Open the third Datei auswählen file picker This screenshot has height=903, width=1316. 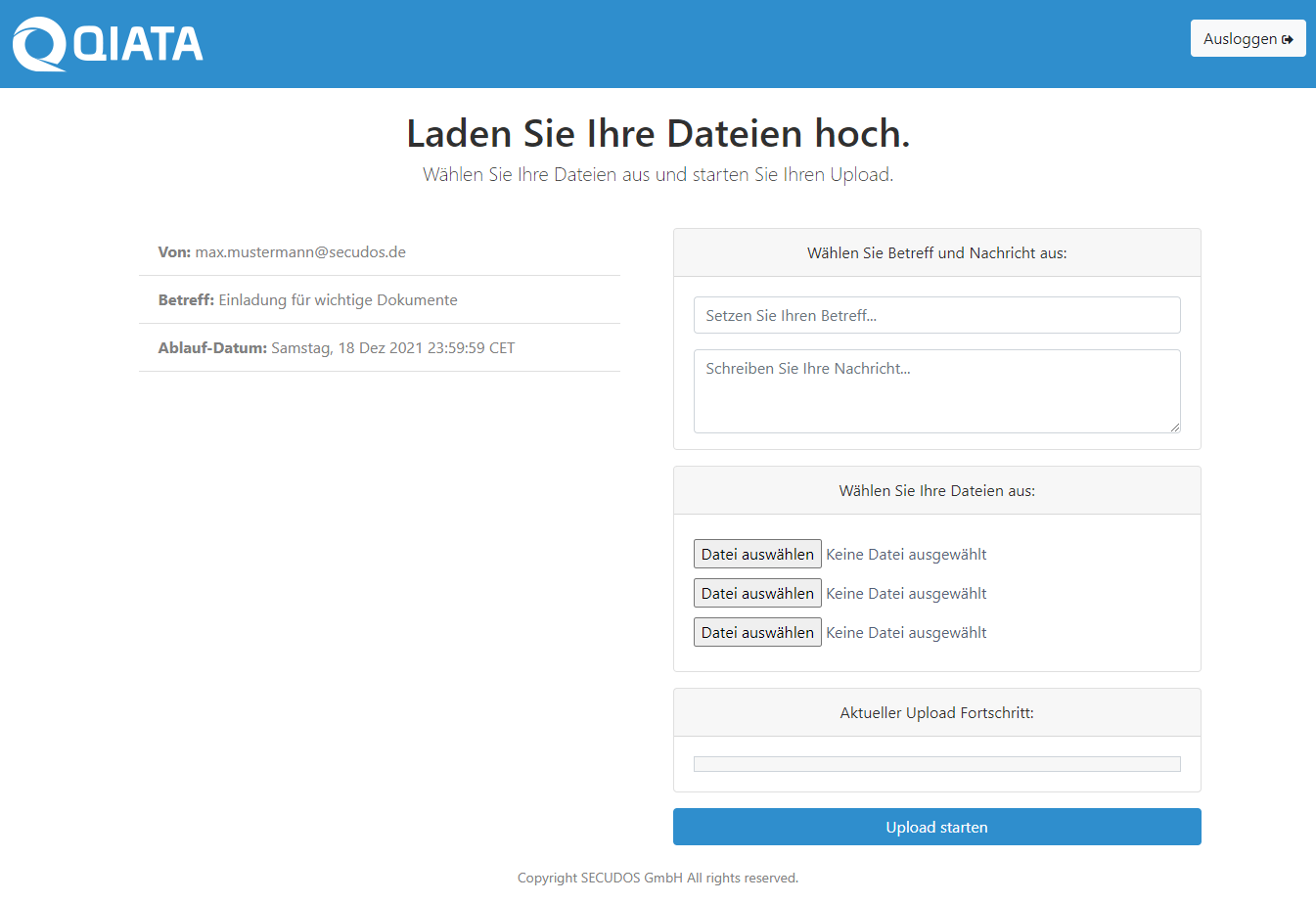coord(757,632)
